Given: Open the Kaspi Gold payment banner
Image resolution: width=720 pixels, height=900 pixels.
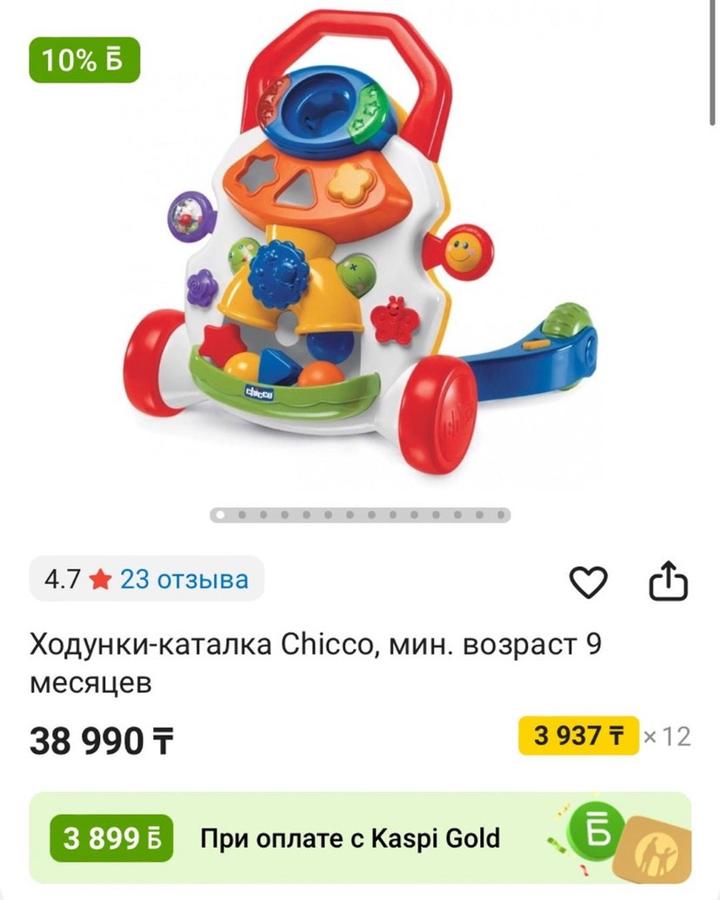Looking at the screenshot, I should 360,838.
